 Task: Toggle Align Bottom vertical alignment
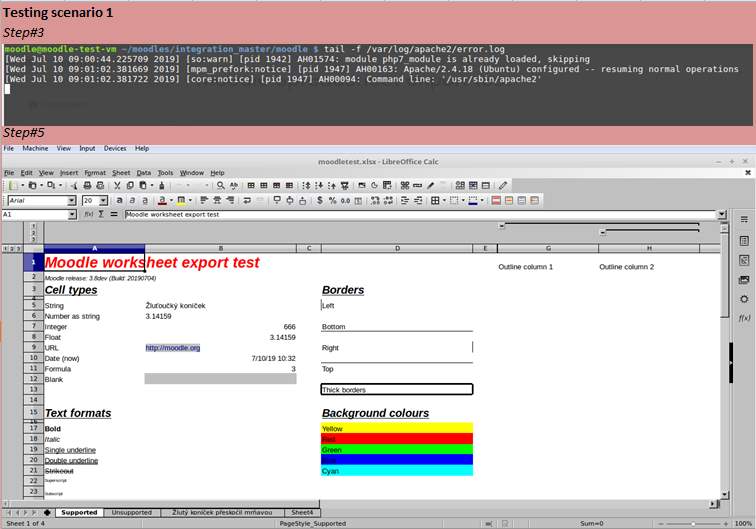click(302, 200)
